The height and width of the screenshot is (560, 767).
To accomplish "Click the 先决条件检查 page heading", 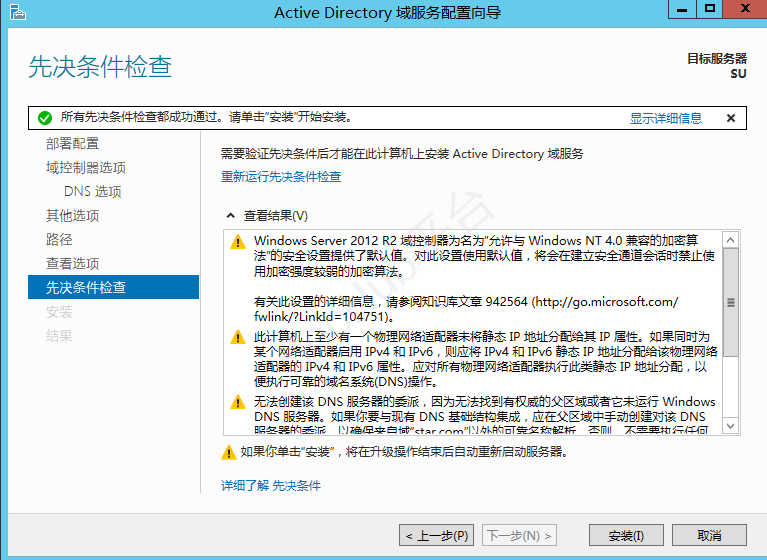I will coord(100,67).
